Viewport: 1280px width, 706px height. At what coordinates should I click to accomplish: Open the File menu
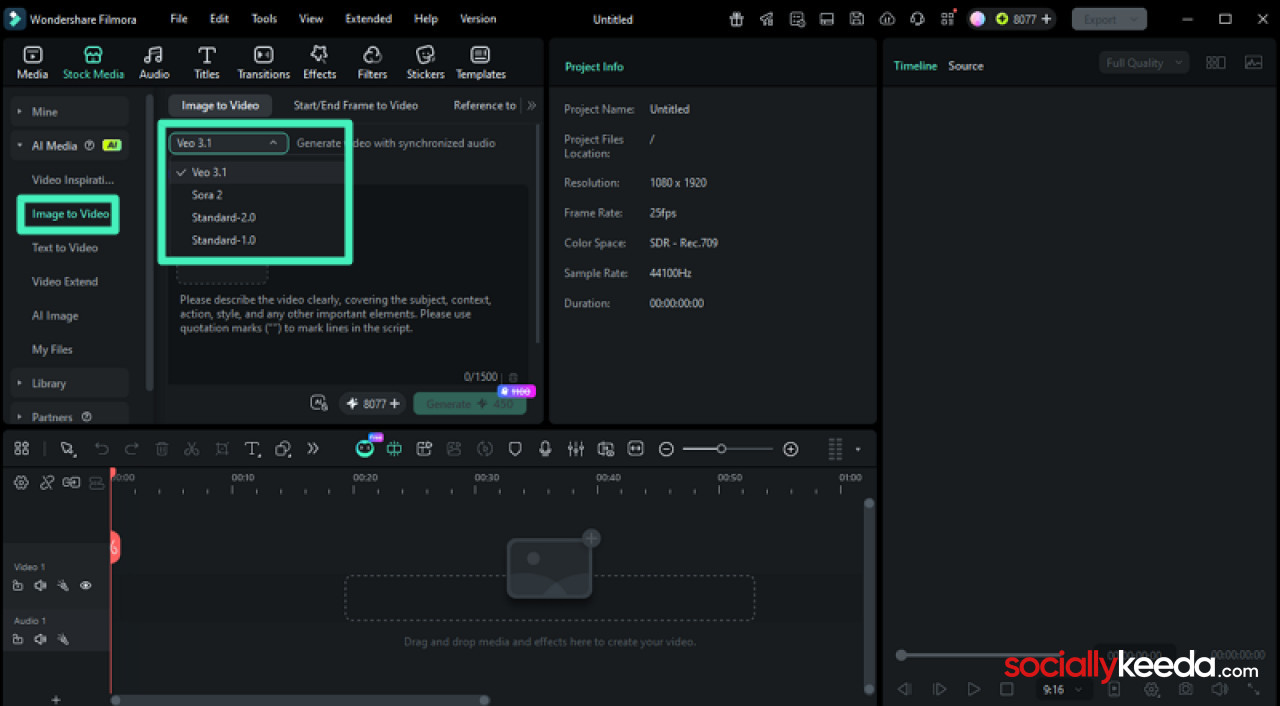178,19
